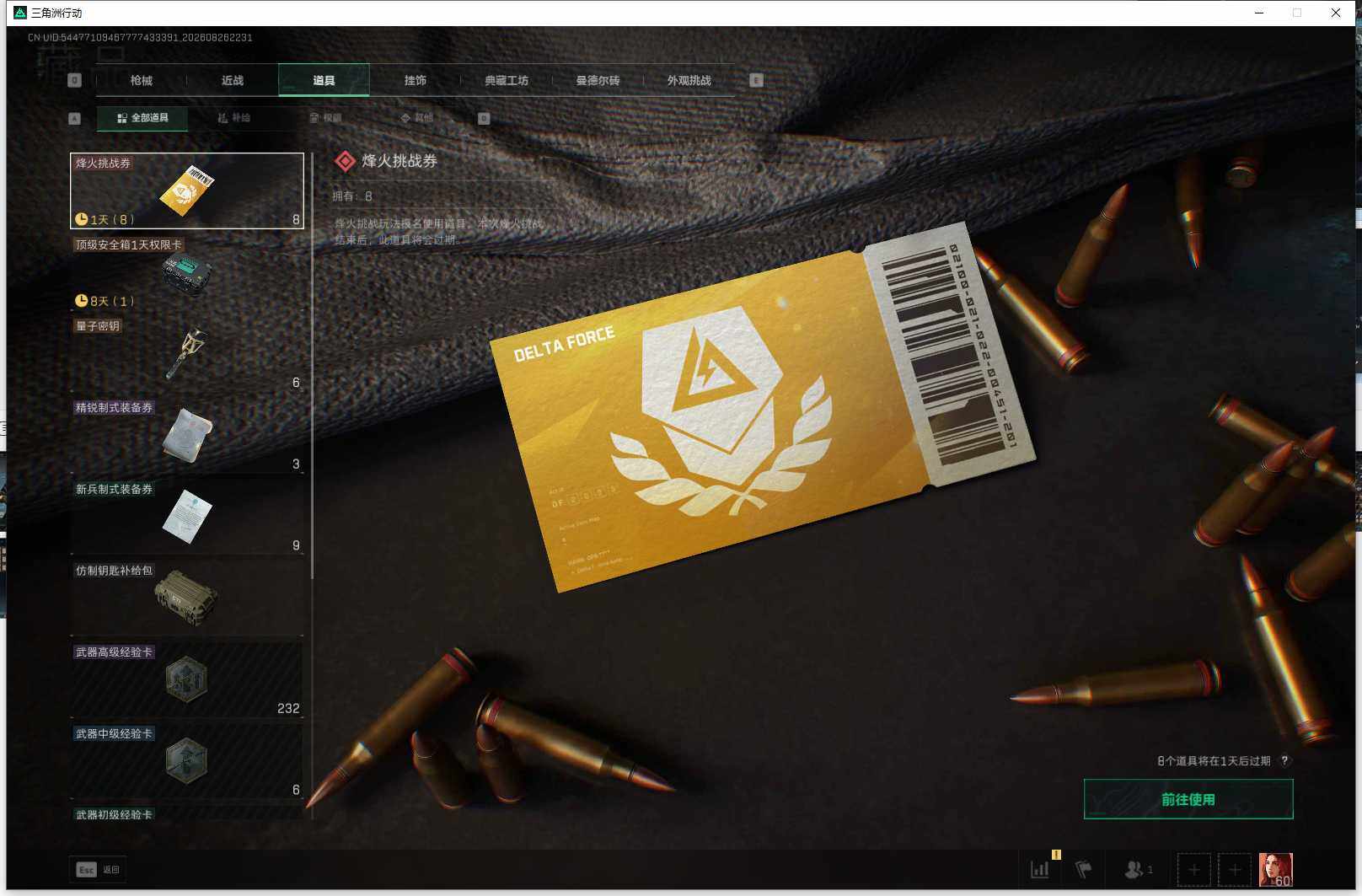Click the plus slot beside the friends icon

point(1193,869)
